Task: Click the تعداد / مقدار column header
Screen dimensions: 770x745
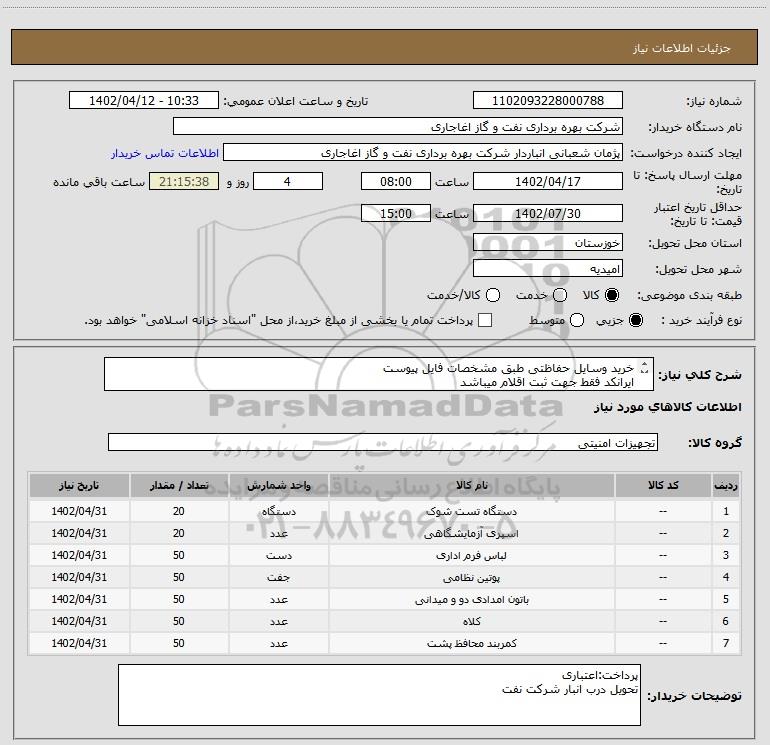Action: click(179, 485)
